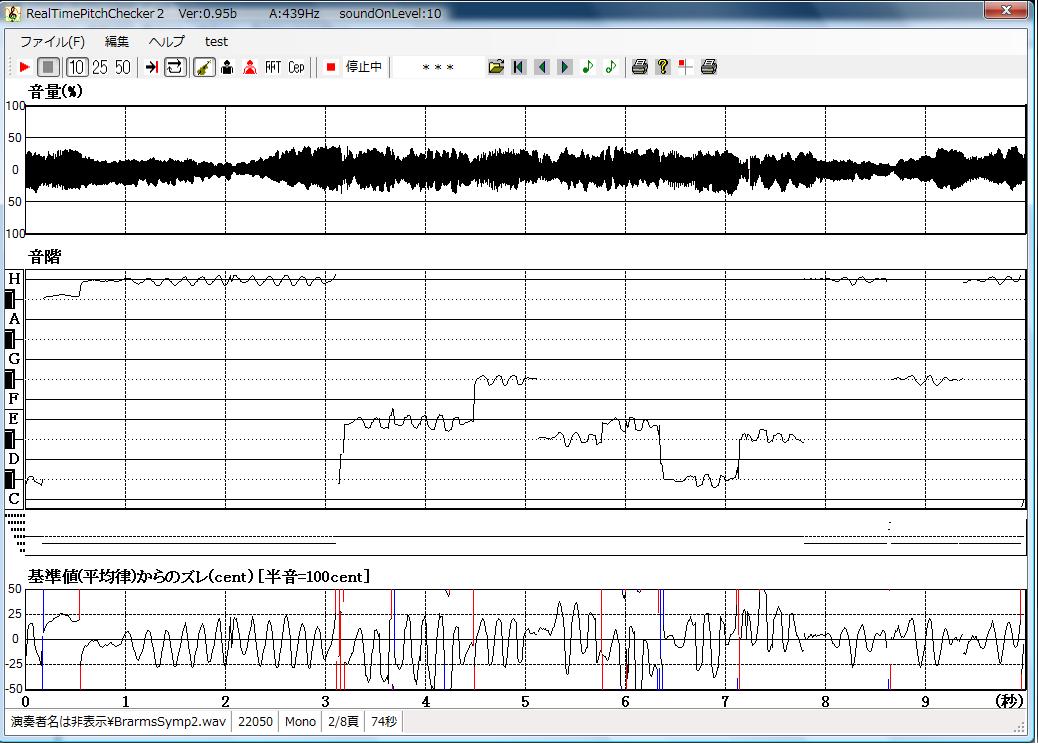Viewport: 1038px width, 744px height.
Task: Click the green note icon nearest the printer
Action: pyautogui.click(x=610, y=67)
